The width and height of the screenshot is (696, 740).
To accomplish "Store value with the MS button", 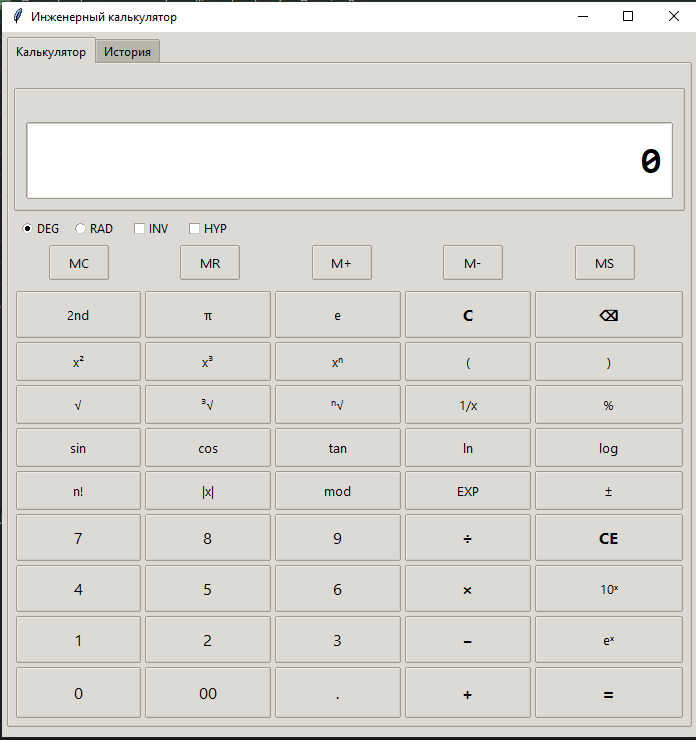I will 604,263.
